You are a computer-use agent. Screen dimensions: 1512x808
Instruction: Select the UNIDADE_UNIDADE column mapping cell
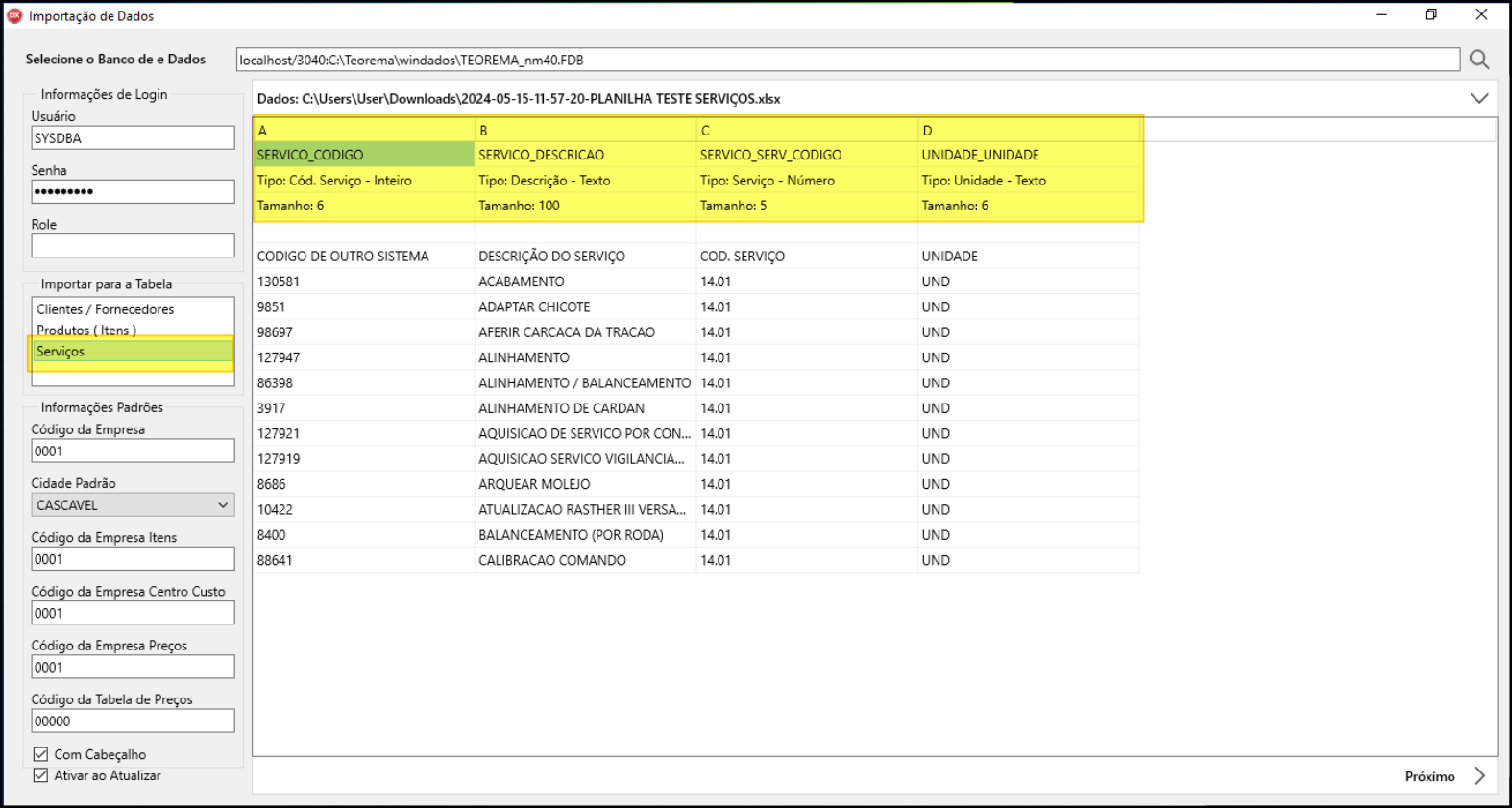pos(1029,155)
